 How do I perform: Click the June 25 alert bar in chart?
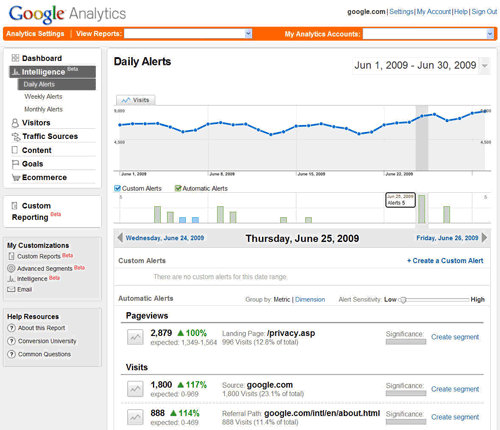tap(421, 209)
